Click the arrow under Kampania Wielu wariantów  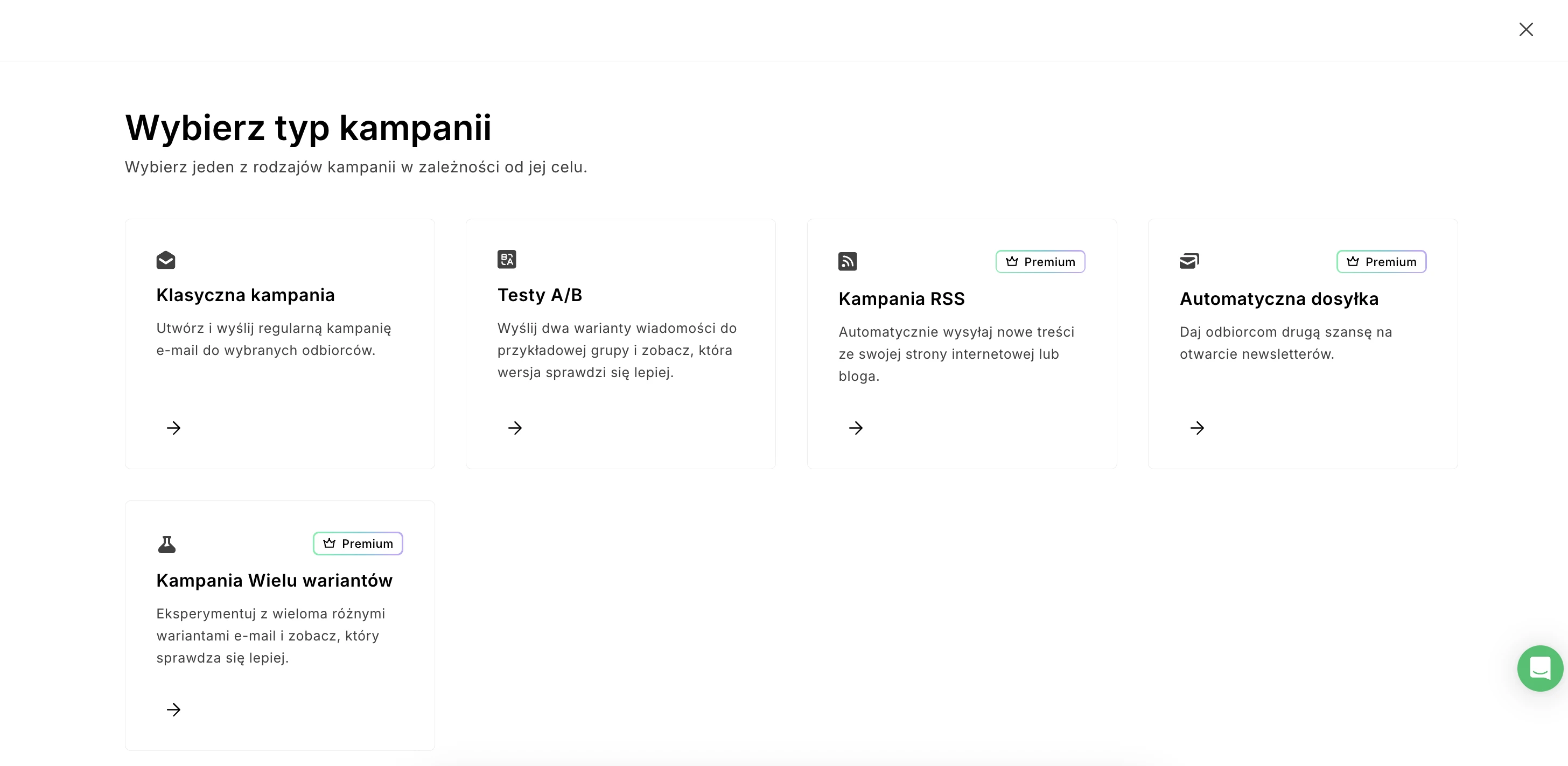pos(173,709)
